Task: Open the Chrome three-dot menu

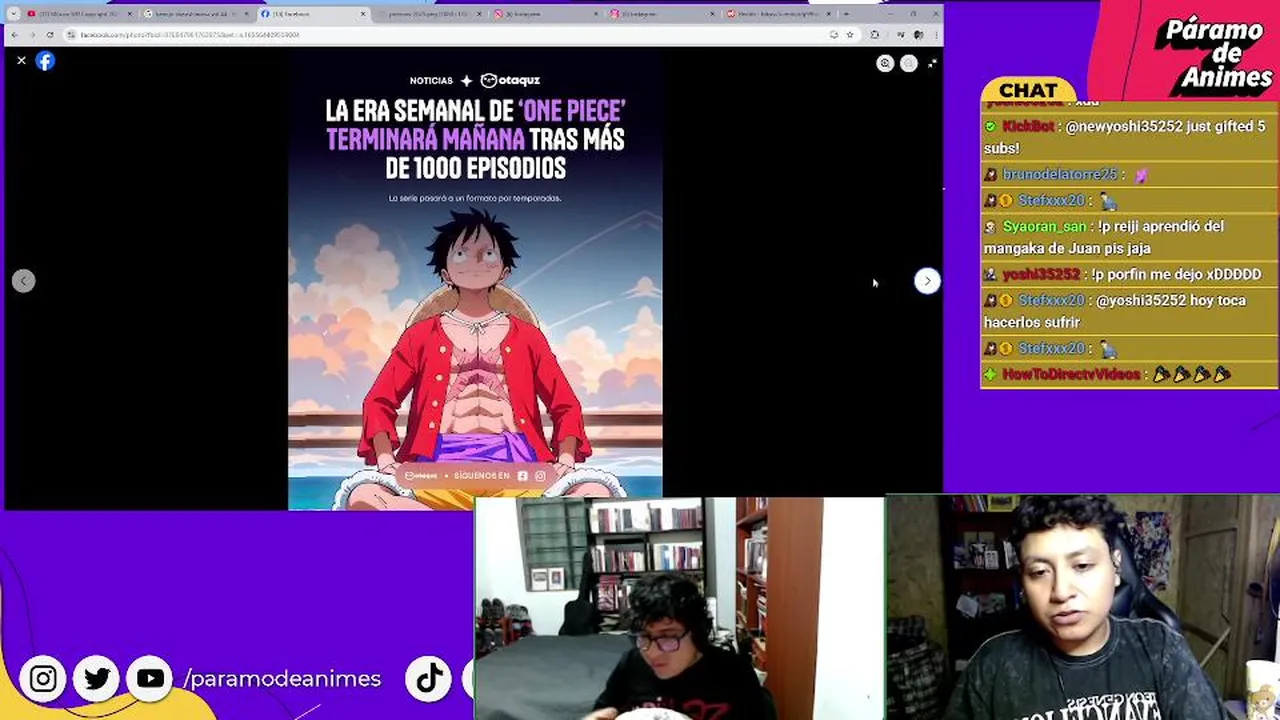Action: coord(935,34)
